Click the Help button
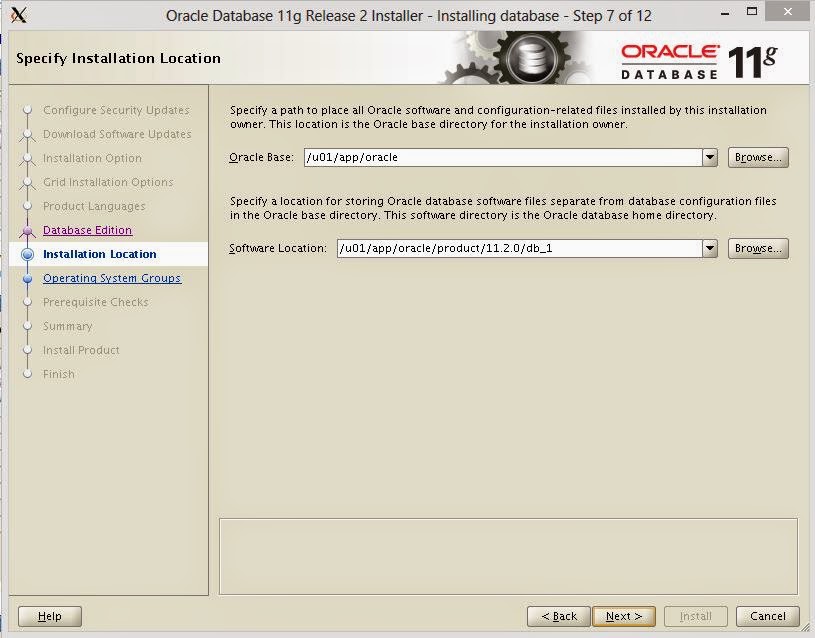Image resolution: width=815 pixels, height=638 pixels. (49, 616)
